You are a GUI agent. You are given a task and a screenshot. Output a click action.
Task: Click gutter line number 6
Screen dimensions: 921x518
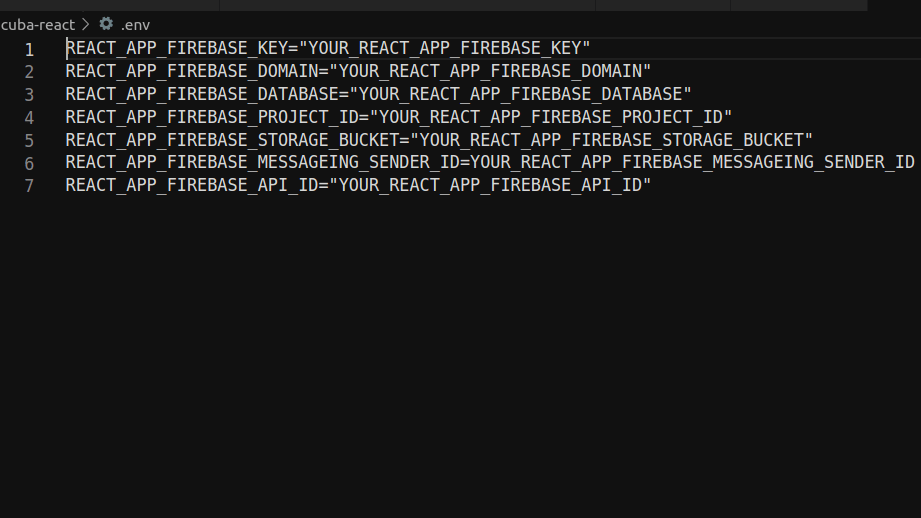point(29,164)
